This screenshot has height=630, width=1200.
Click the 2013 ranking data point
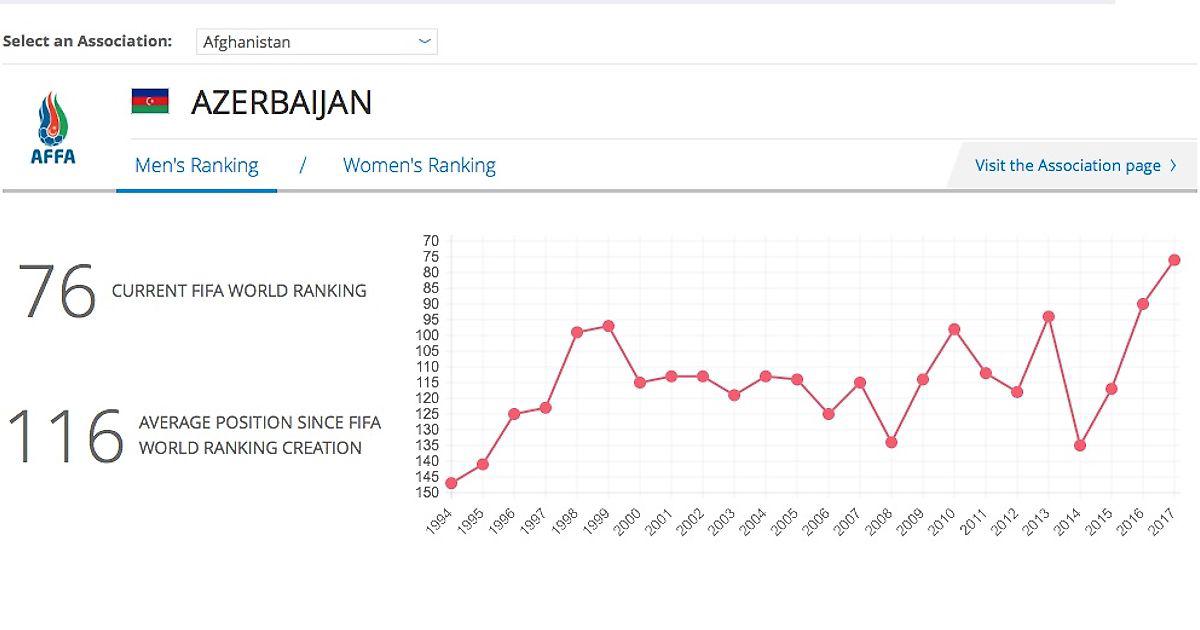[1048, 317]
